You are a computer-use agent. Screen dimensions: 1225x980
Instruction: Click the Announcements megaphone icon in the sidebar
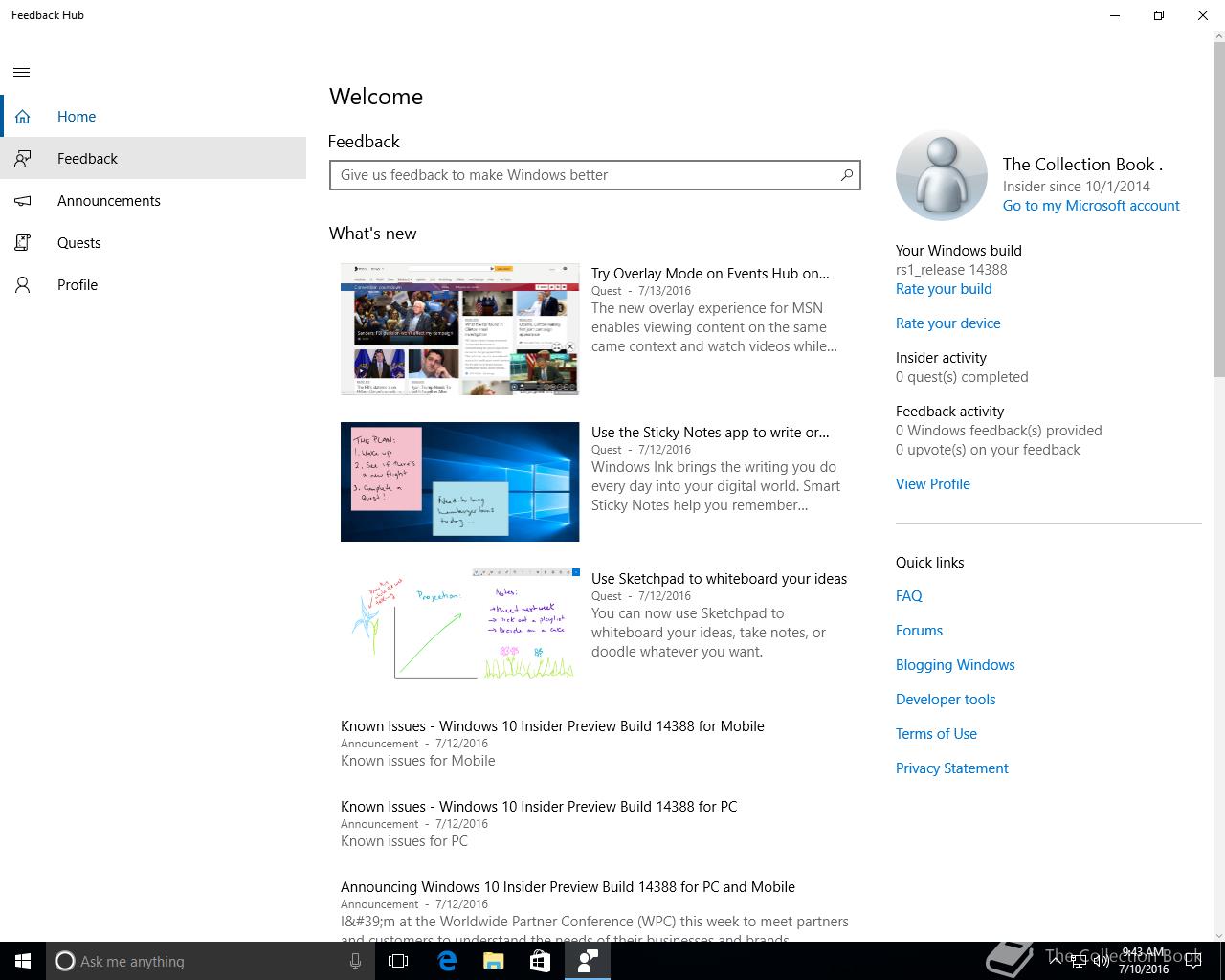(22, 201)
